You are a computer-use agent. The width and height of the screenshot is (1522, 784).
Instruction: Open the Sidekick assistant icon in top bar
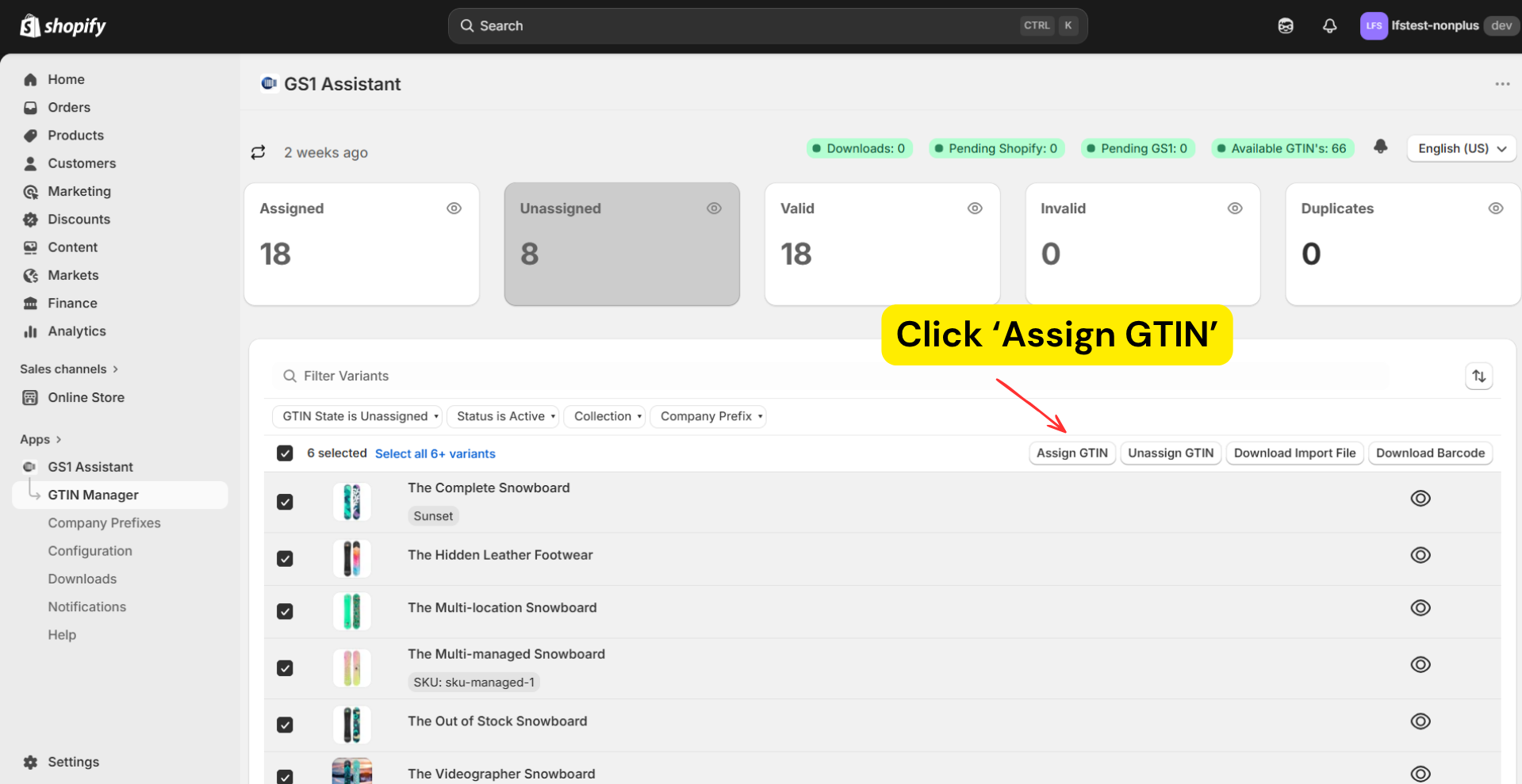click(1286, 26)
